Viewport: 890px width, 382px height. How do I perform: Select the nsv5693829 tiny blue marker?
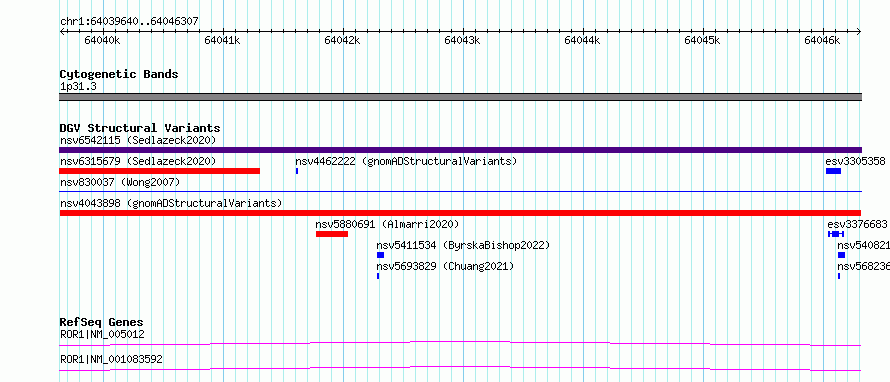[x=378, y=276]
